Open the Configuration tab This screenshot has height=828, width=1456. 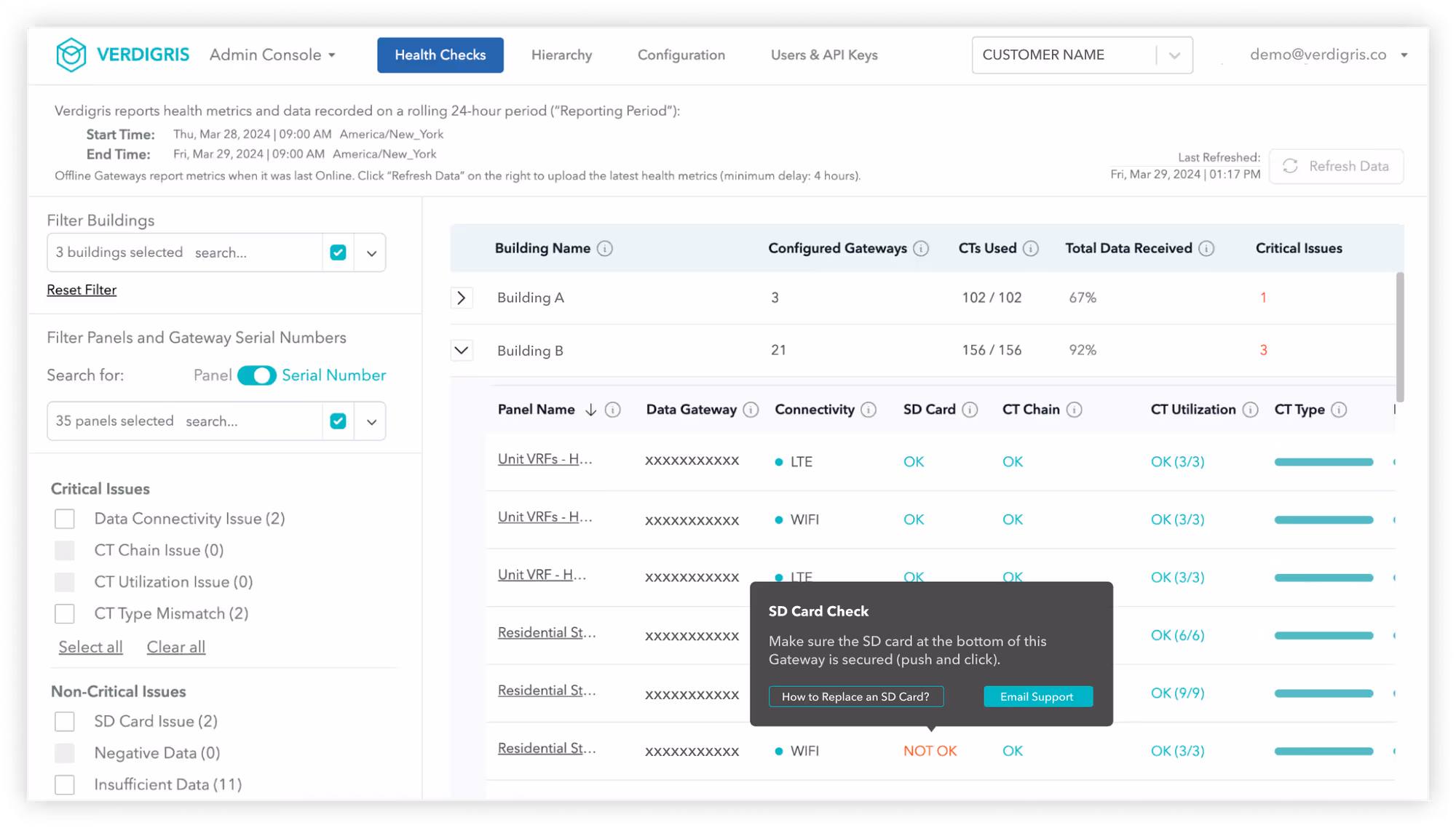coord(681,55)
